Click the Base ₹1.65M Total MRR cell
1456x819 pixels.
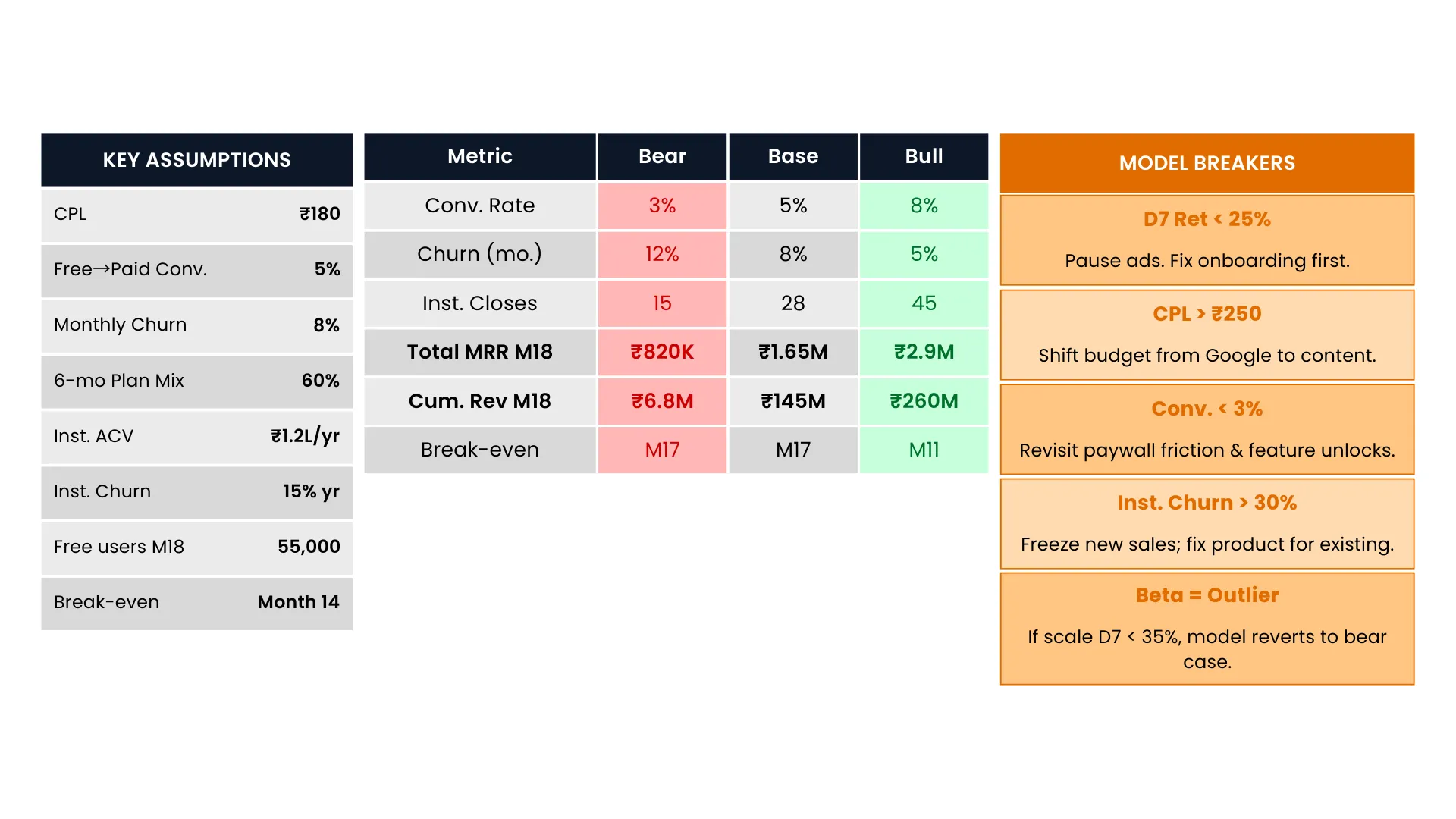click(793, 352)
